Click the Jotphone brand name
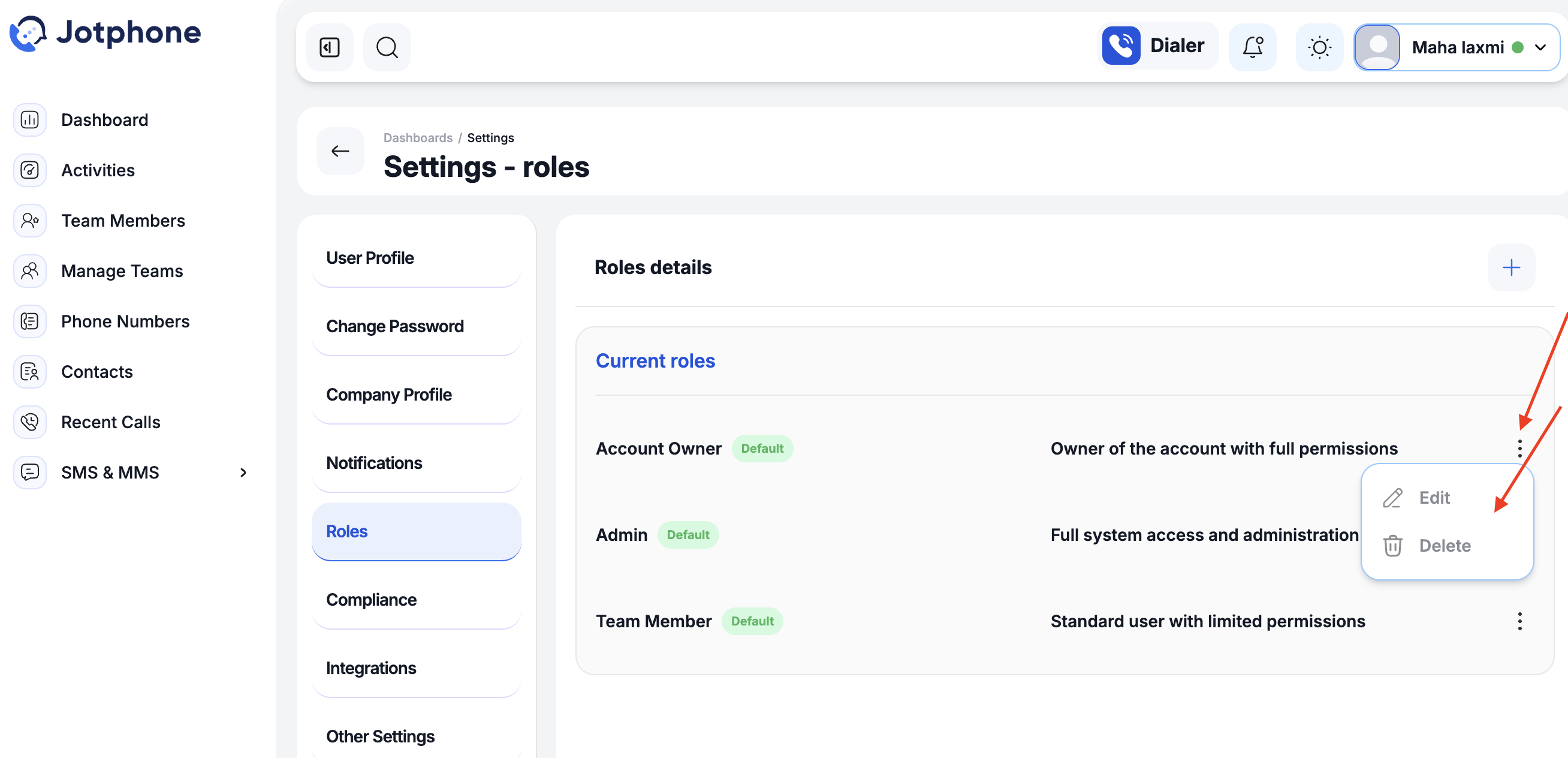1568x758 pixels. coord(128,32)
